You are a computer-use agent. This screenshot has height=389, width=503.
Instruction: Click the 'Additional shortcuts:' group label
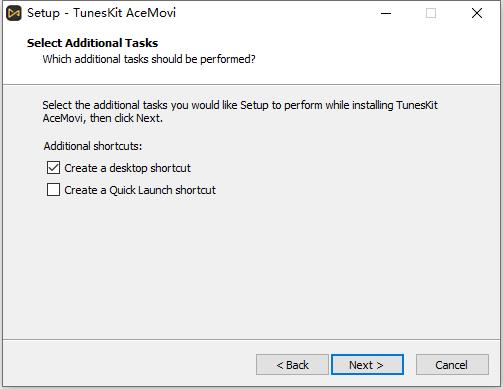[x=93, y=146]
